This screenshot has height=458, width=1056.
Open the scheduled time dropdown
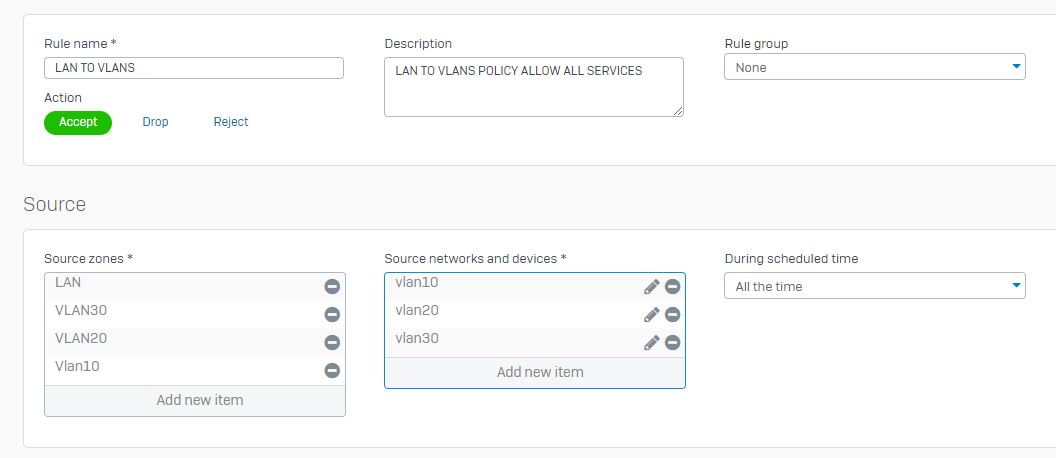[x=875, y=286]
